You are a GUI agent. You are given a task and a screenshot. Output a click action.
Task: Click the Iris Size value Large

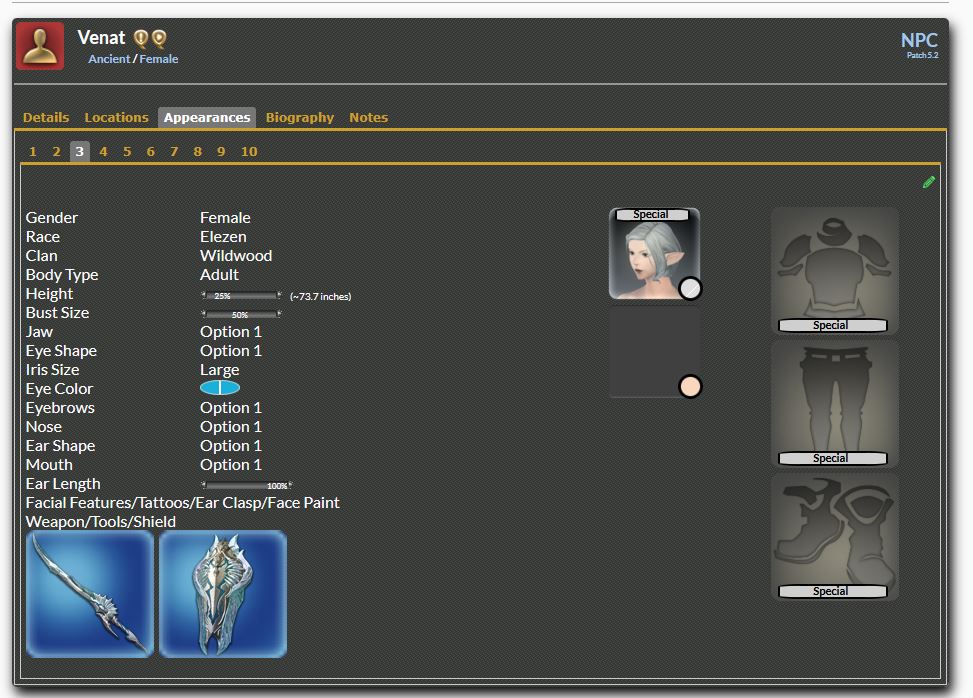click(x=220, y=370)
